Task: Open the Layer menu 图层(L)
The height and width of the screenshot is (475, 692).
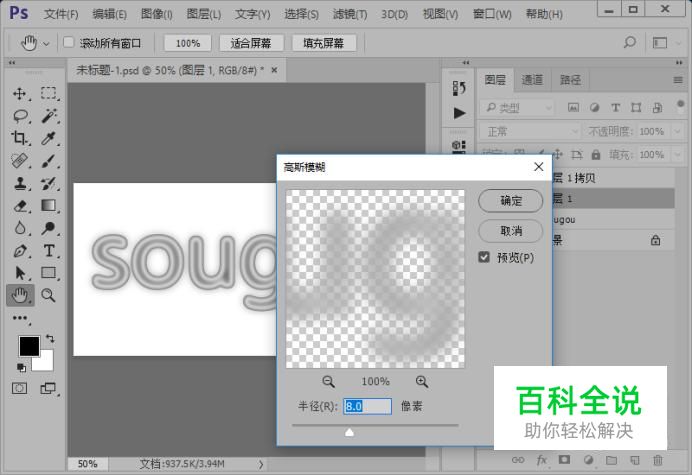Action: coord(203,14)
